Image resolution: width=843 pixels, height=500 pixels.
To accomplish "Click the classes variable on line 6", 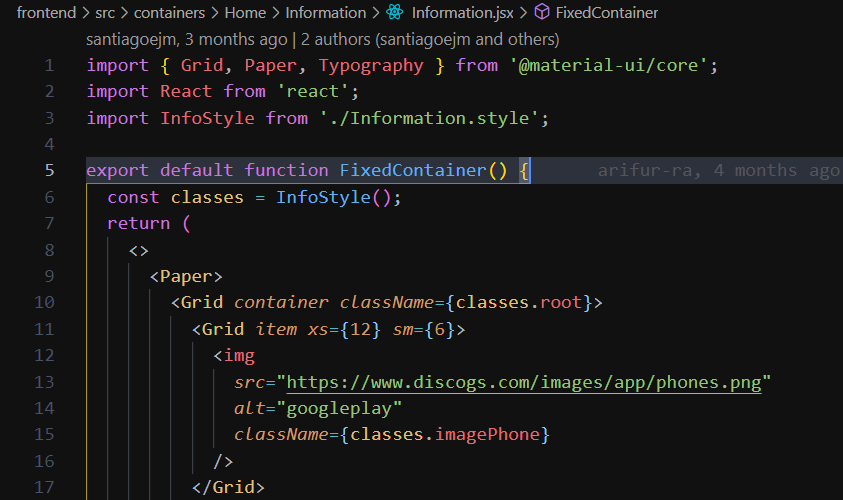I will (208, 197).
